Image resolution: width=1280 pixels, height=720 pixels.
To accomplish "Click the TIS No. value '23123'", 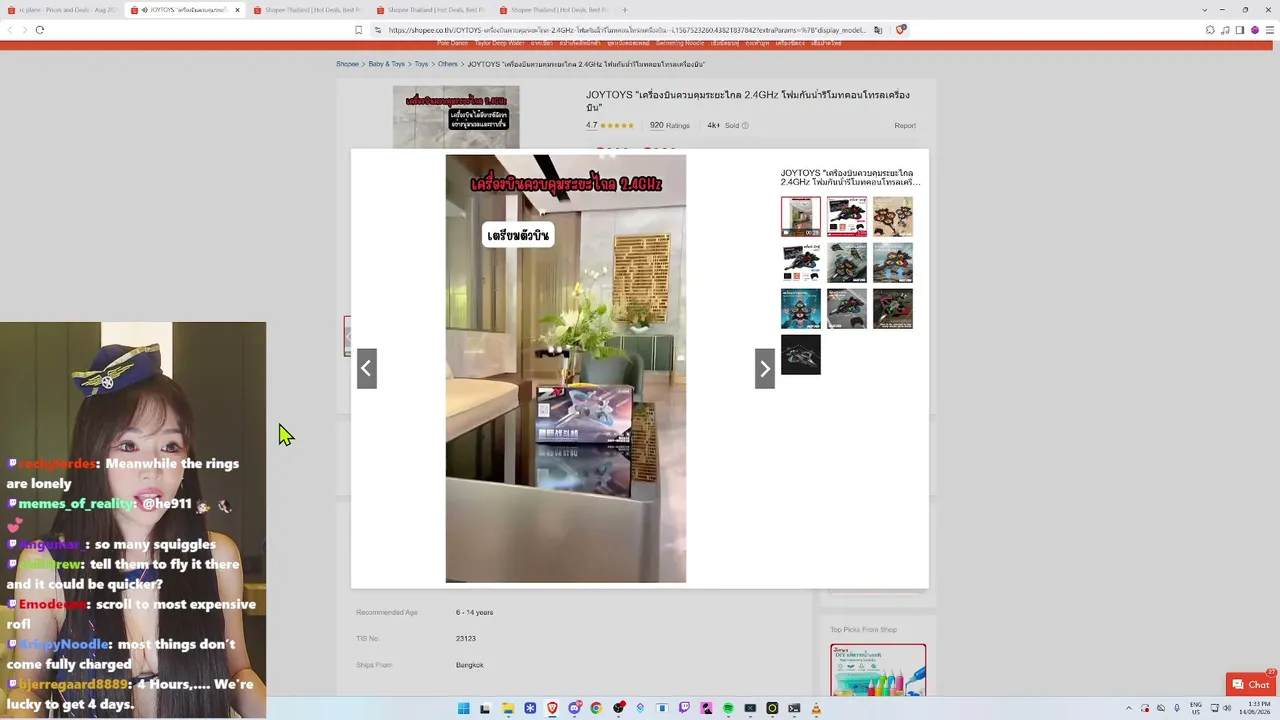I will [x=466, y=639].
